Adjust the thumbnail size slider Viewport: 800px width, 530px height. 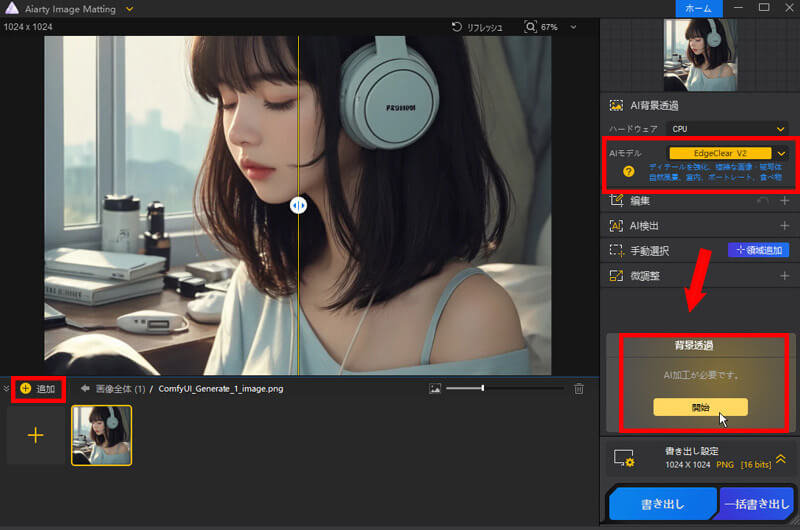[483, 389]
